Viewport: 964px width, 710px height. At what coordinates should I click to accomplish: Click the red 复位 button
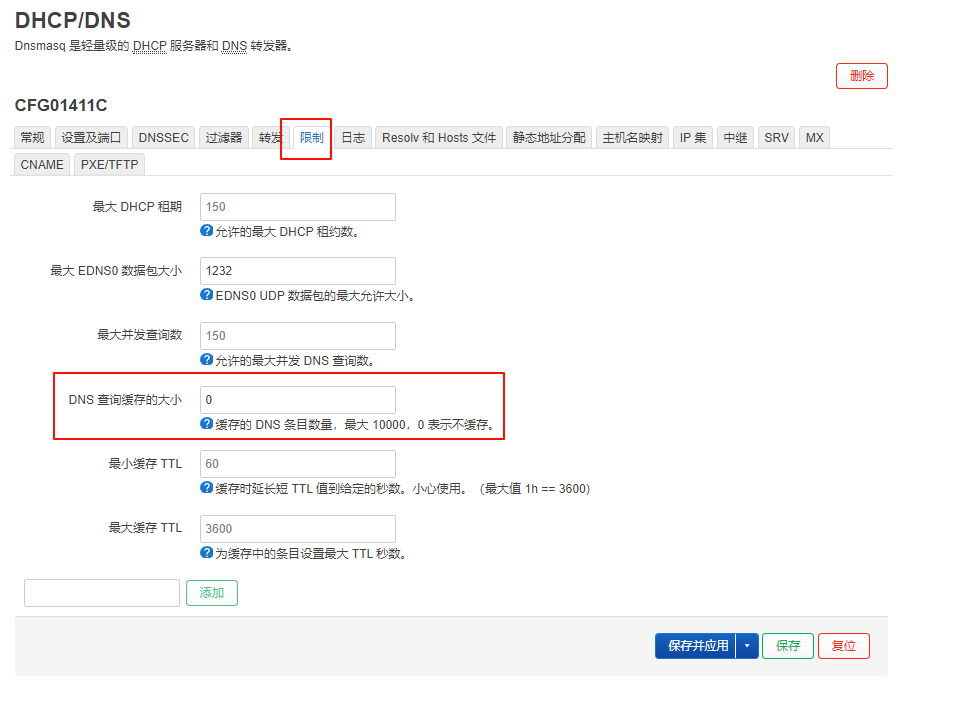844,646
